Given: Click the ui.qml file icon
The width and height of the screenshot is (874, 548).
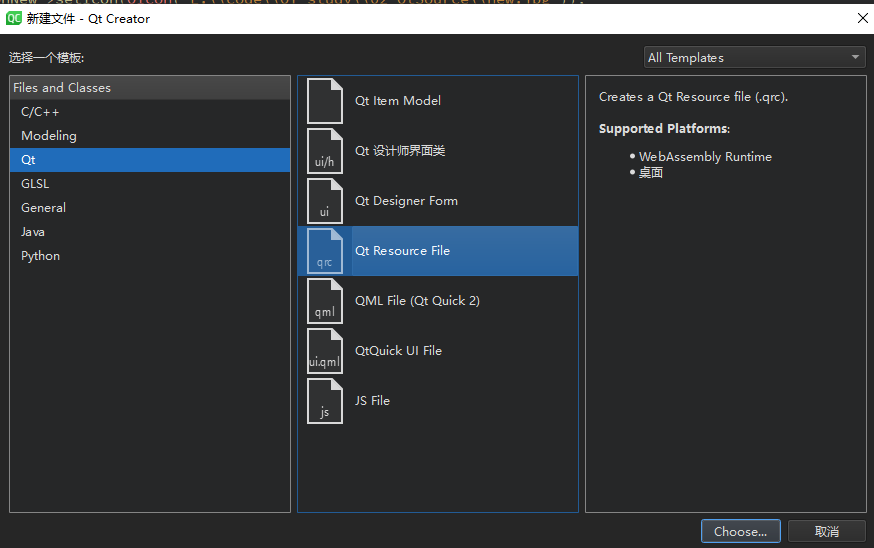Looking at the screenshot, I should [324, 351].
